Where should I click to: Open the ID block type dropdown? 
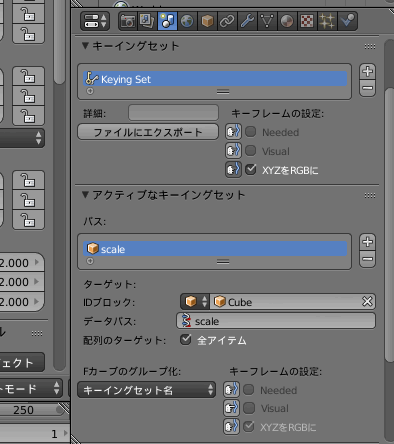[195, 302]
